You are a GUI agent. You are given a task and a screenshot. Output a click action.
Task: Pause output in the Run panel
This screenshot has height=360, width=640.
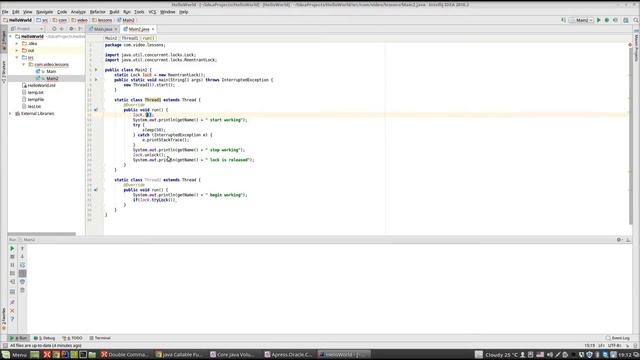click(x=12, y=265)
